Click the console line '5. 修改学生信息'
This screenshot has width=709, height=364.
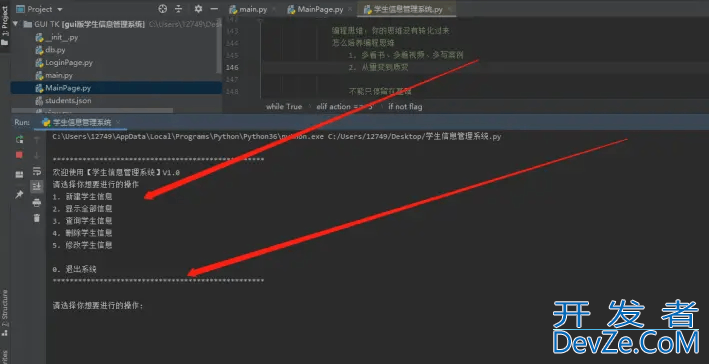pyautogui.click(x=82, y=245)
